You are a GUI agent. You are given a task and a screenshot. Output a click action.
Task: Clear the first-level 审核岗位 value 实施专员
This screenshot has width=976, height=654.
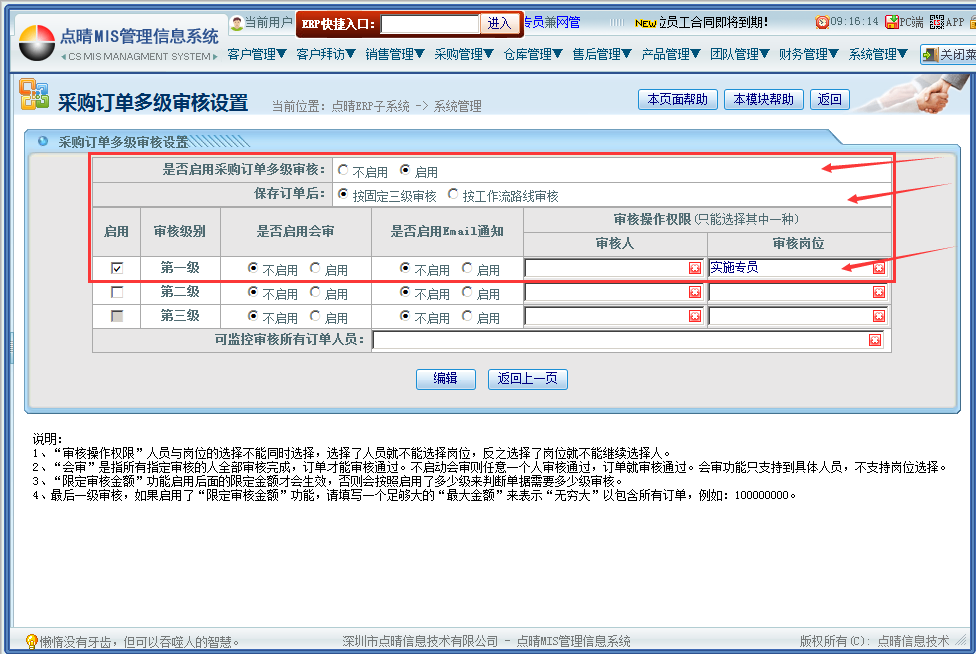(878, 268)
